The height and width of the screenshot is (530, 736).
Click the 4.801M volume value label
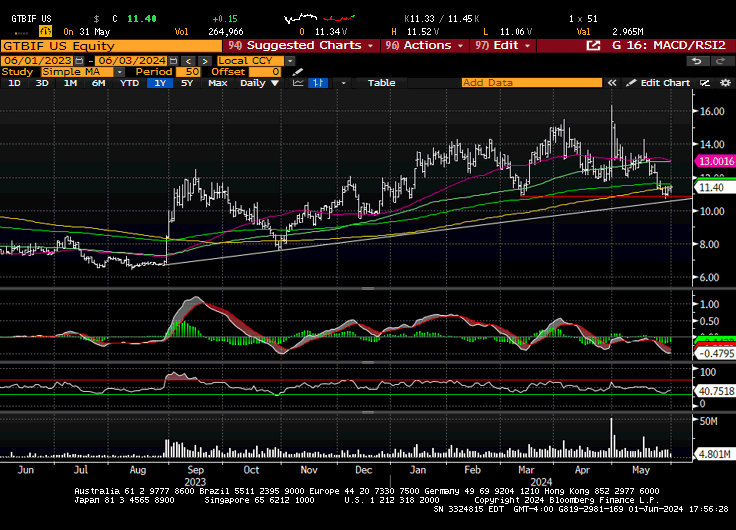coord(714,454)
